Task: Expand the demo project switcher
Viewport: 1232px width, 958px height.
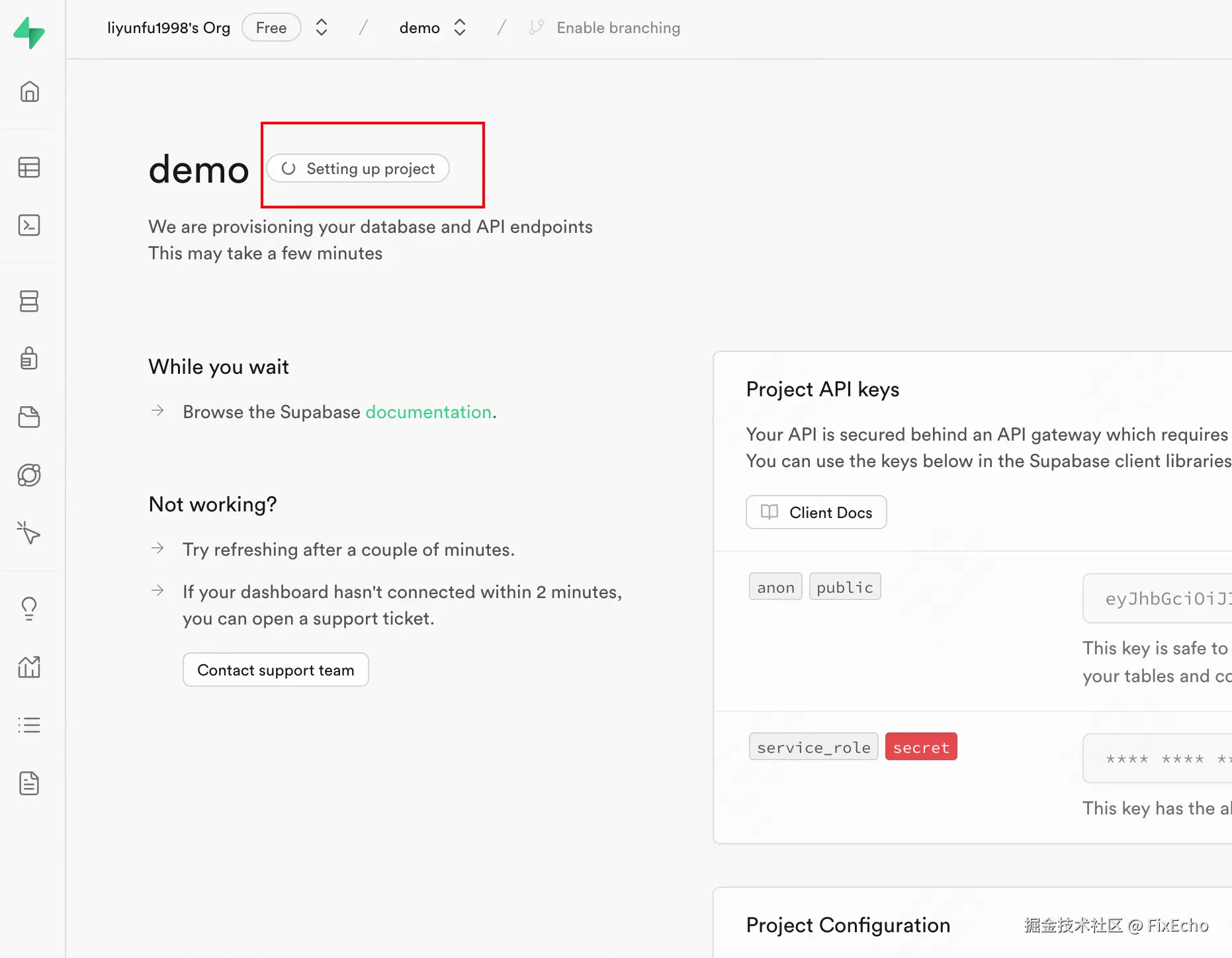Action: (x=460, y=28)
